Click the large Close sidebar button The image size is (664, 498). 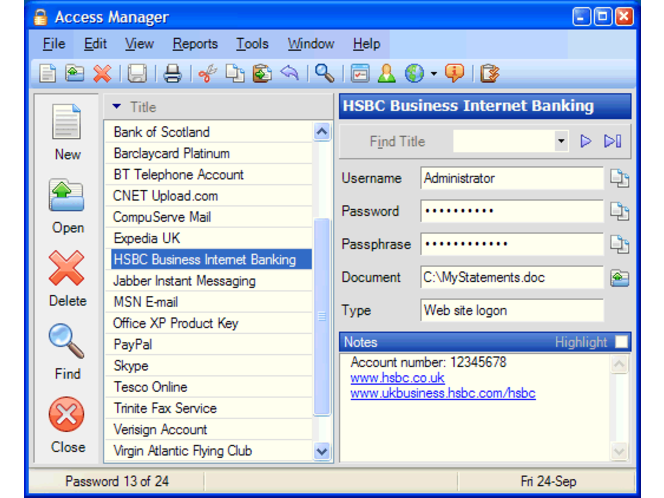tap(67, 425)
